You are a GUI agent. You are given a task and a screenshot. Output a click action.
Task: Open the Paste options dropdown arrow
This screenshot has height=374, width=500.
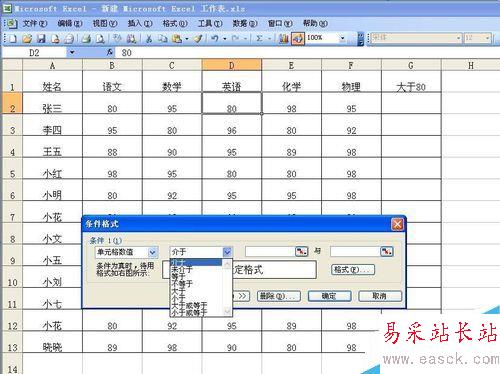click(x=187, y=39)
